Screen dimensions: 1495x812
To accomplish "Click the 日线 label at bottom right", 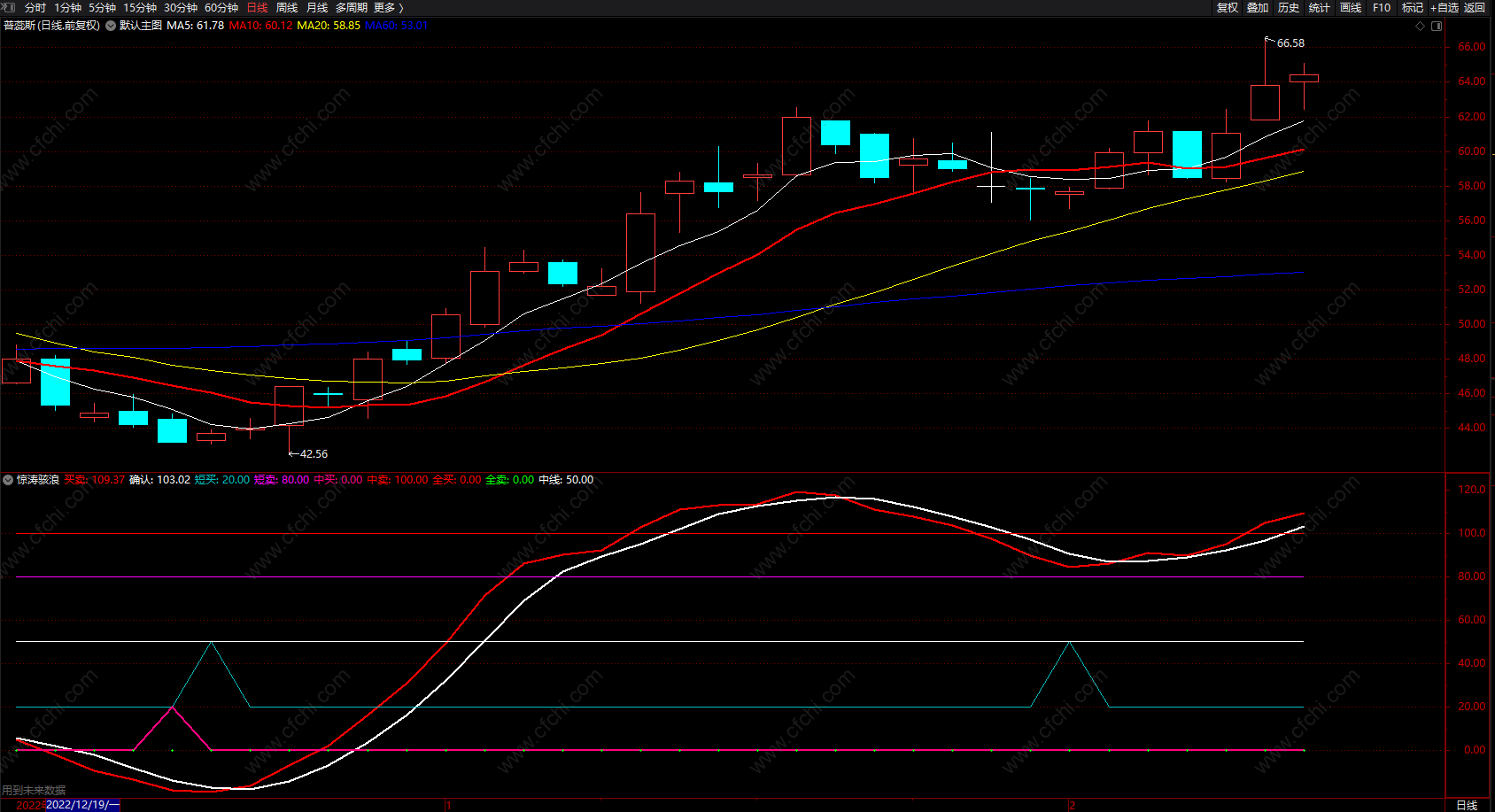I will tap(1467, 805).
